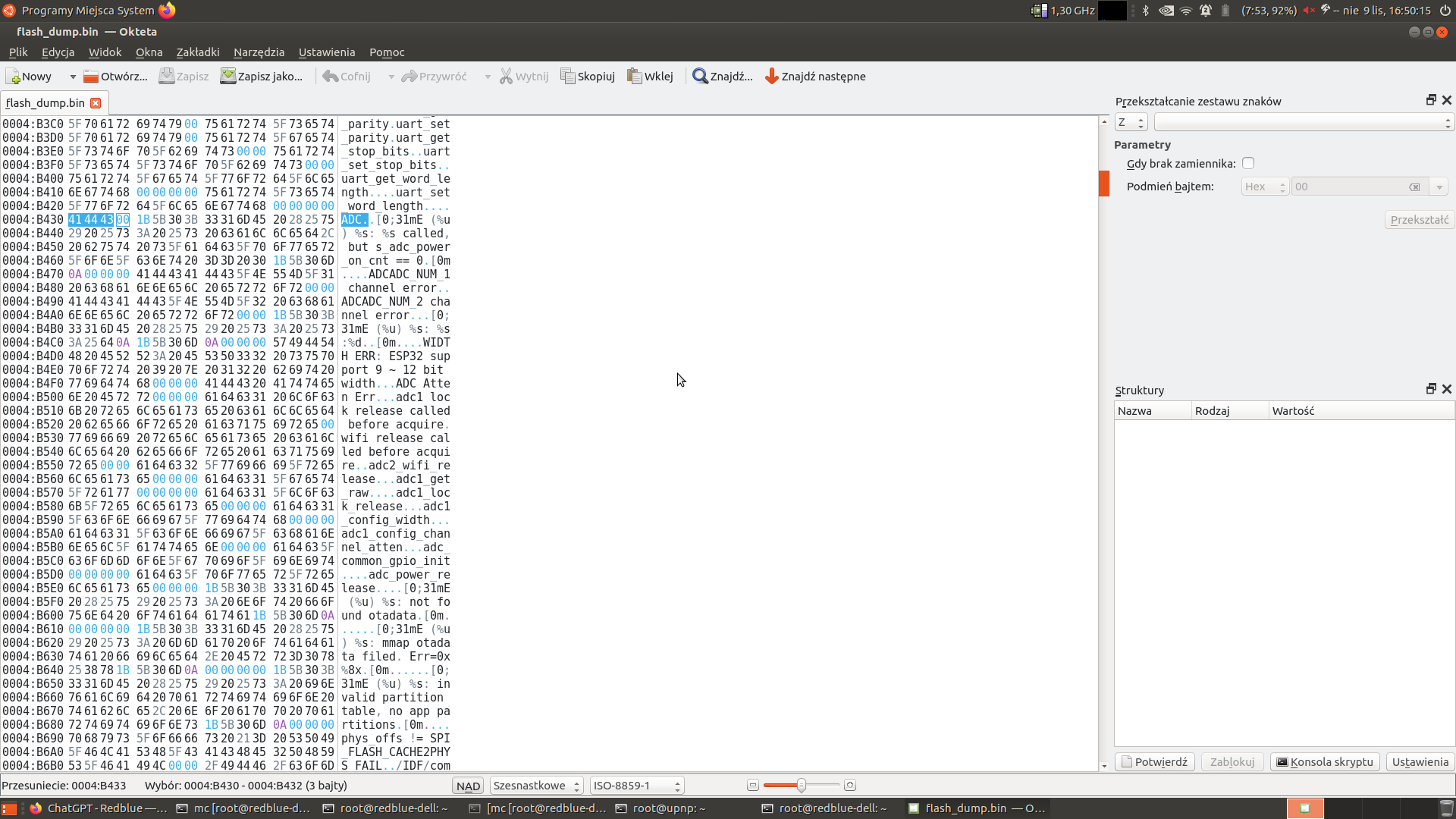Click Zapisz jako save-as icon
The width and height of the screenshot is (1456, 819).
[227, 77]
